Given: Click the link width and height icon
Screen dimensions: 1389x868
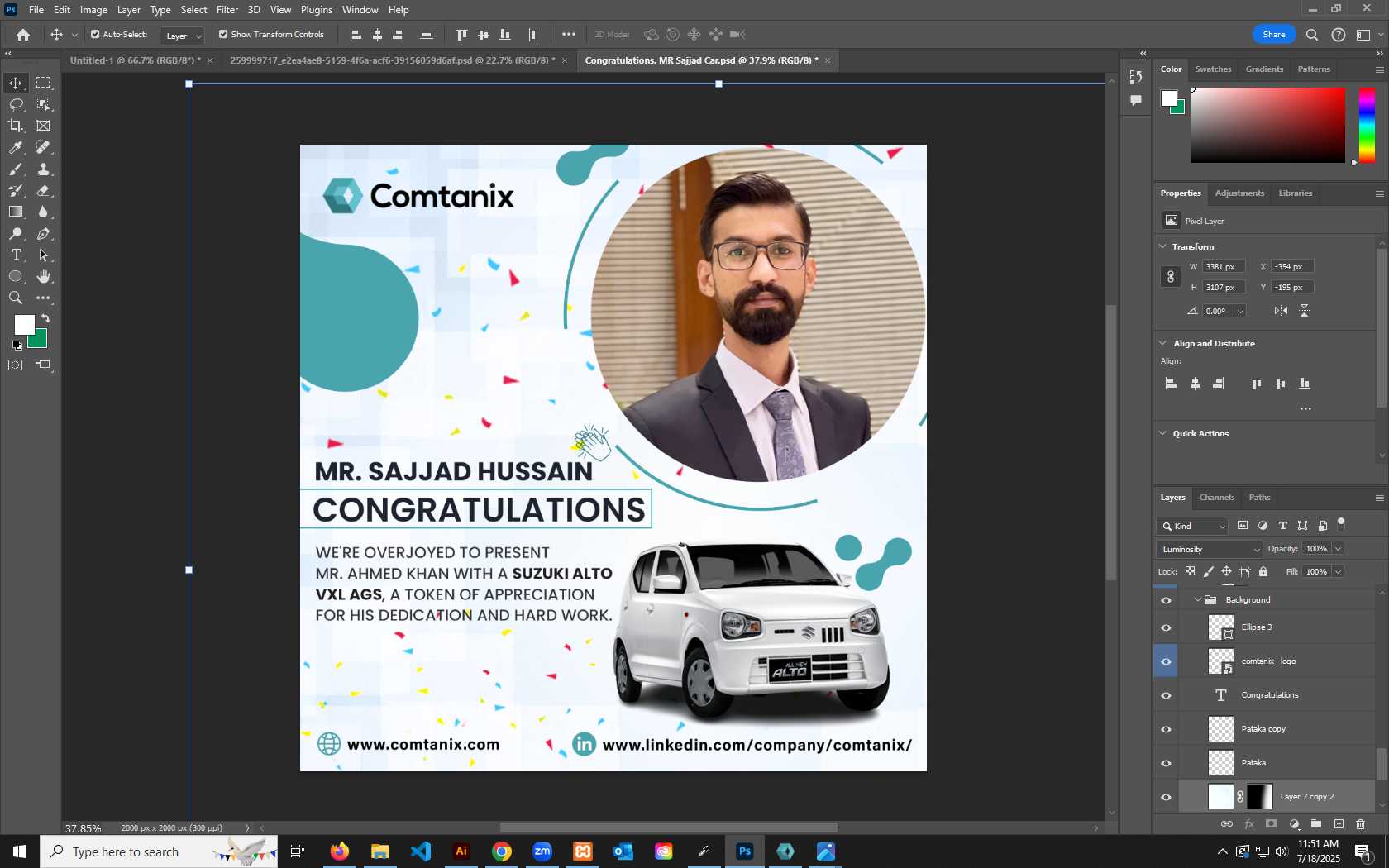Looking at the screenshot, I should click(1170, 277).
